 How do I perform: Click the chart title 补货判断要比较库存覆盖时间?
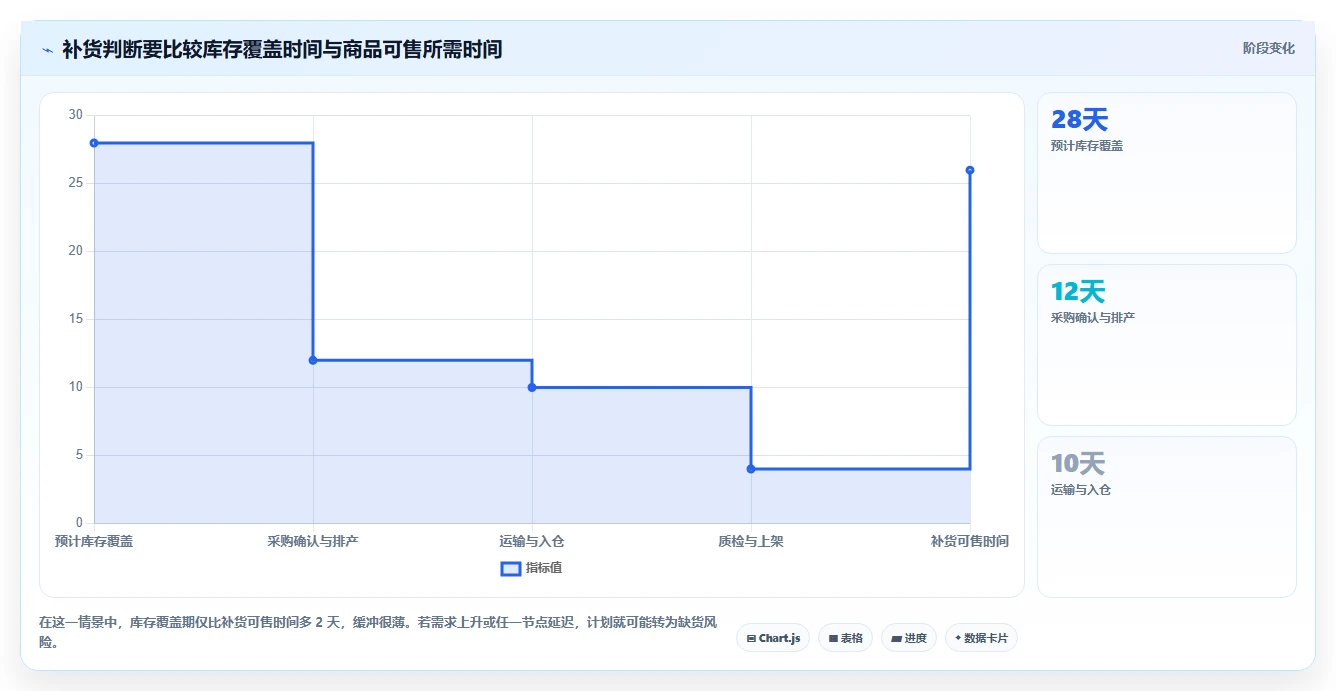(x=282, y=49)
